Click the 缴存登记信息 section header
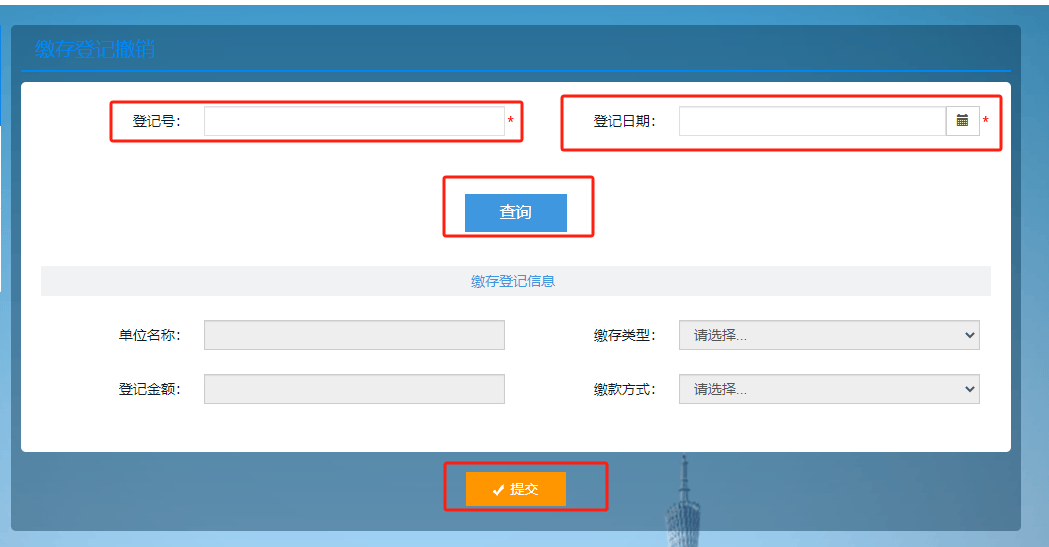This screenshot has width=1049, height=547. (513, 281)
